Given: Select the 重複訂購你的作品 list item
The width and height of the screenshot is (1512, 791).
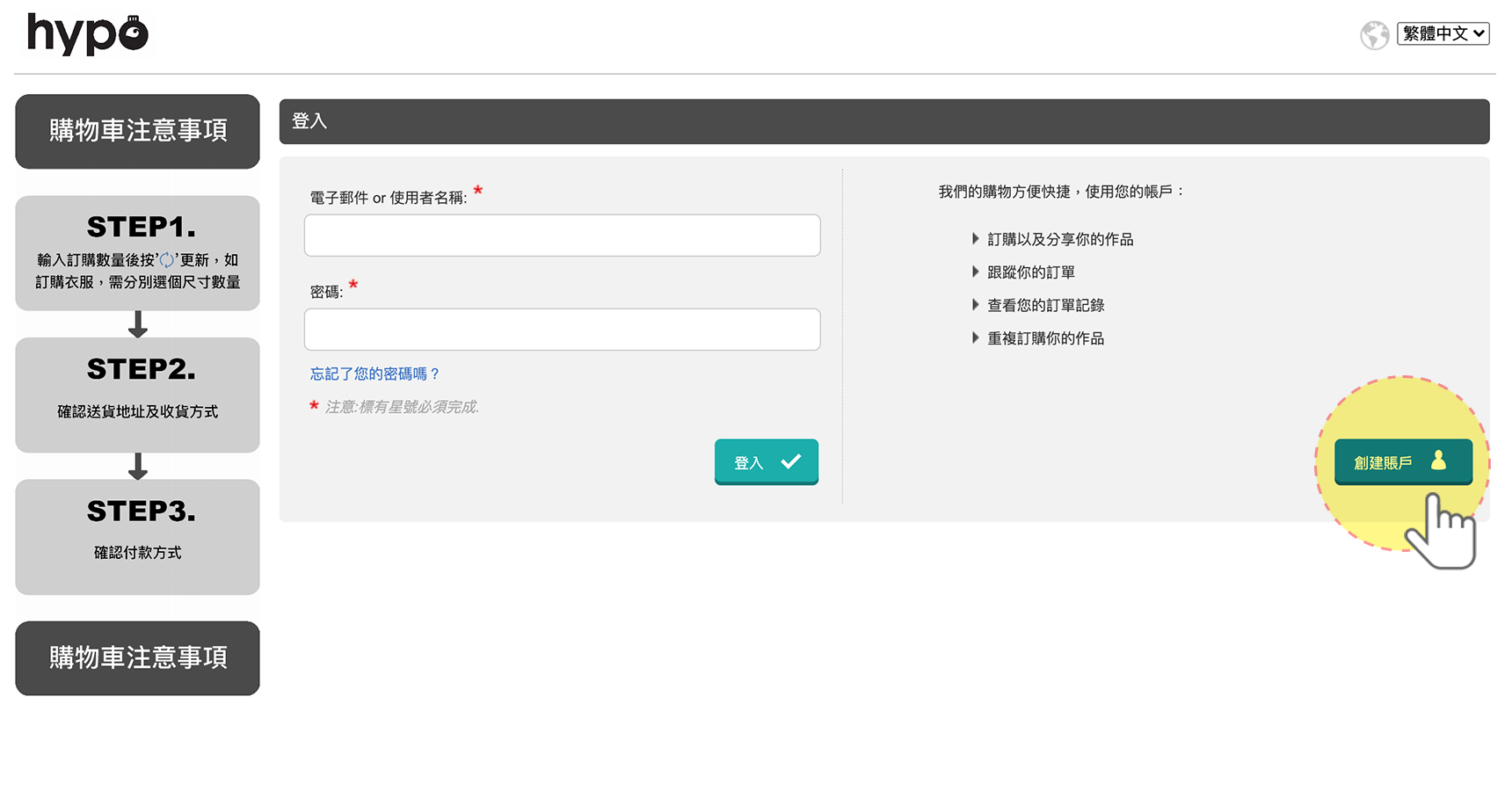Looking at the screenshot, I should pyautogui.click(x=1045, y=338).
